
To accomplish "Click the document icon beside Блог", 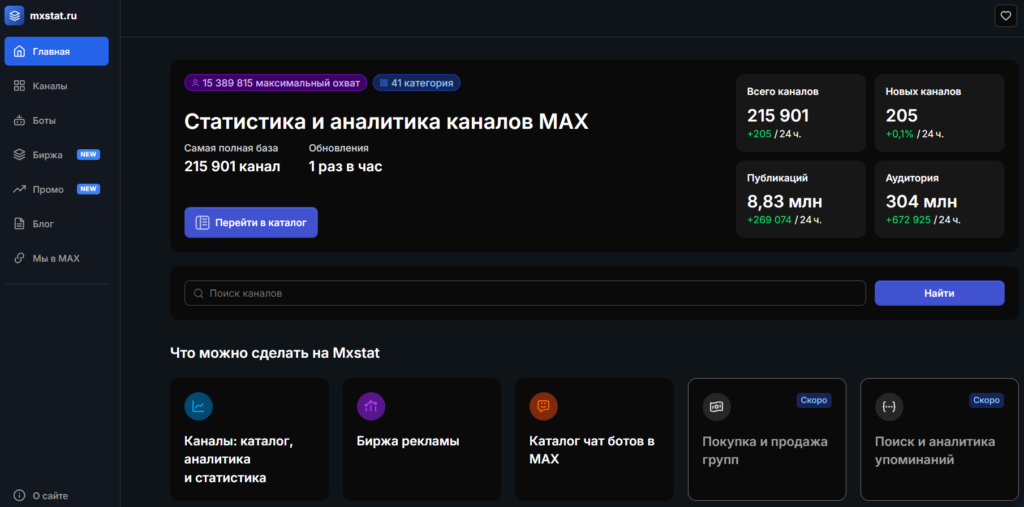I will [x=20, y=224].
